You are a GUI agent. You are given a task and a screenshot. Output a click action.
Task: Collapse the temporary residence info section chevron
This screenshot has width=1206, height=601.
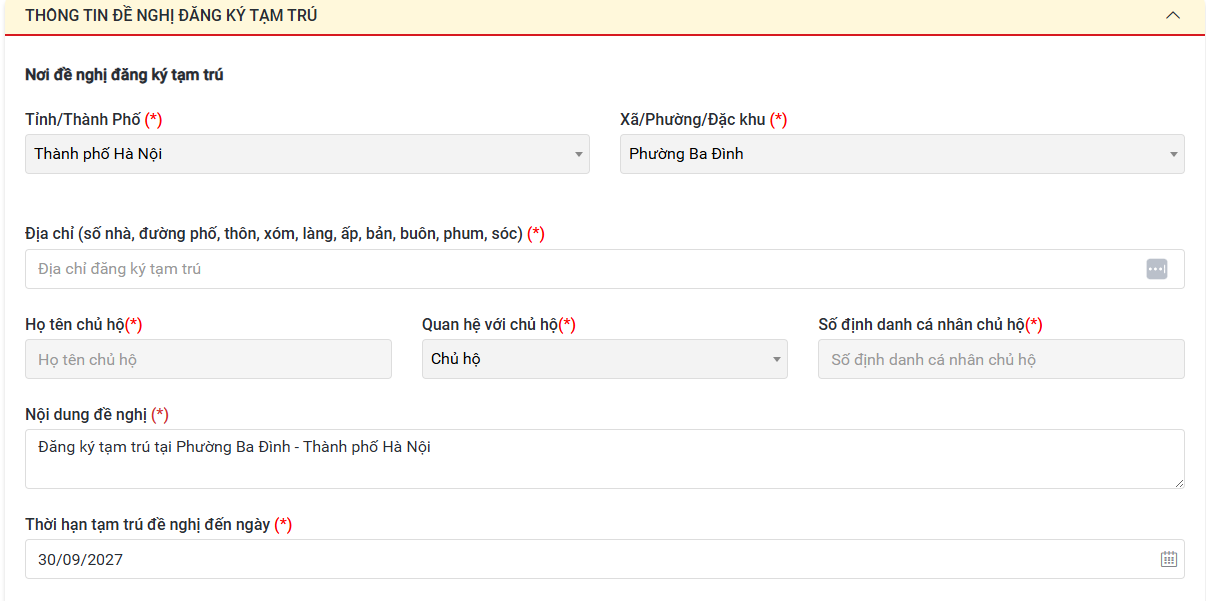(x=1173, y=16)
